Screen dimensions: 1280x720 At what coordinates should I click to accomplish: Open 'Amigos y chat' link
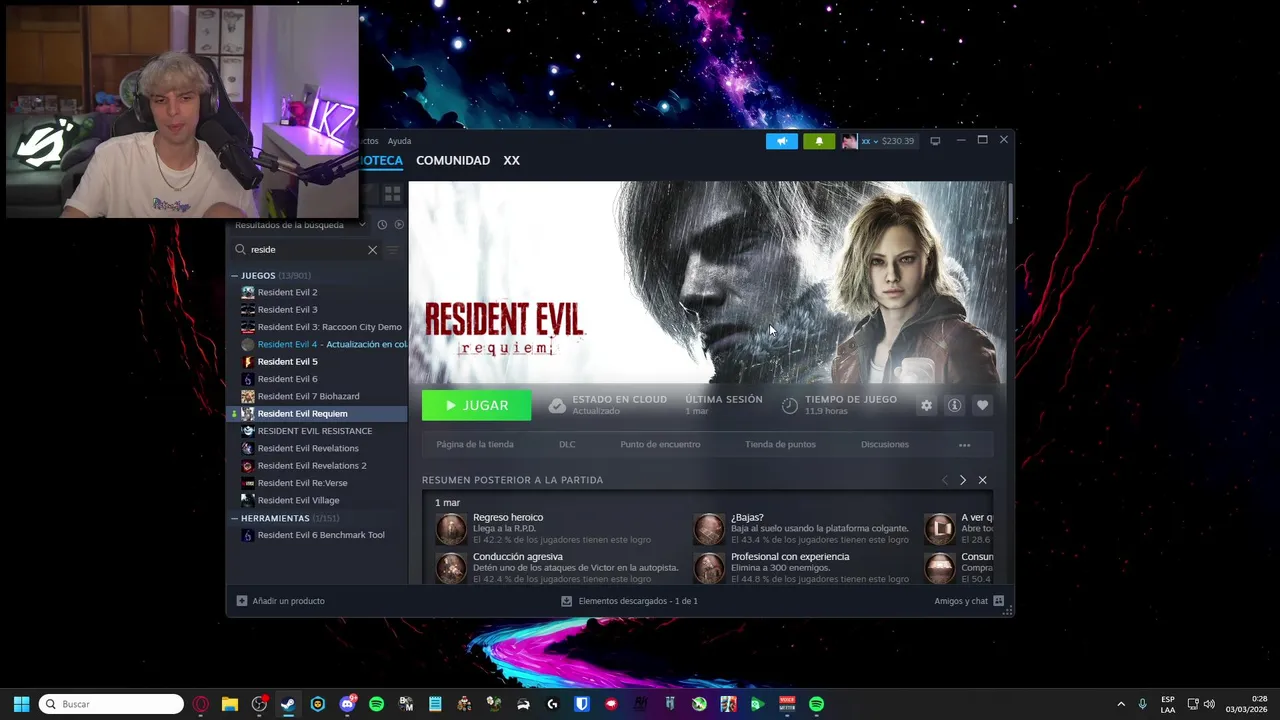click(961, 601)
